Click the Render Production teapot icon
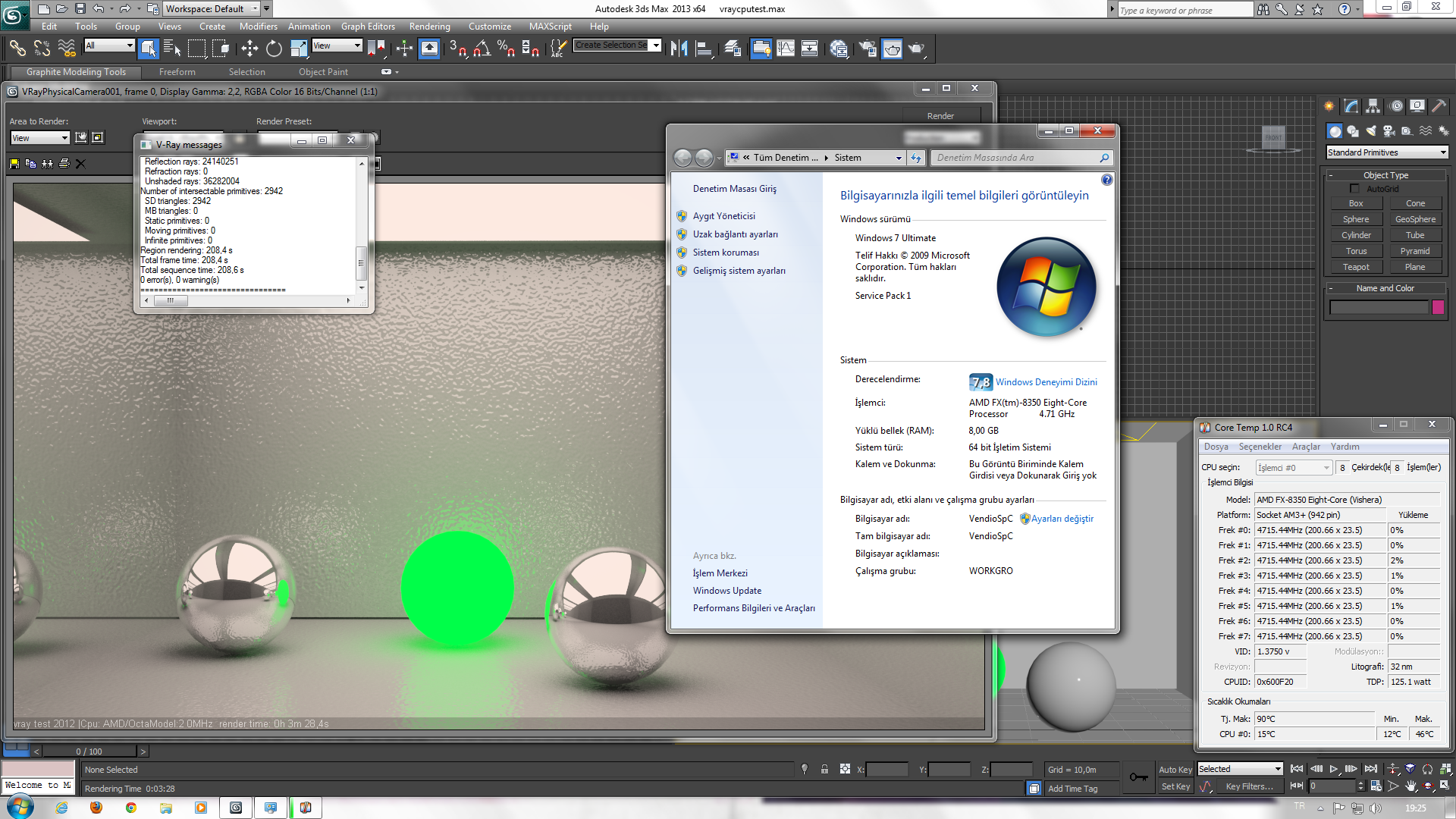1456x819 pixels. click(x=917, y=49)
